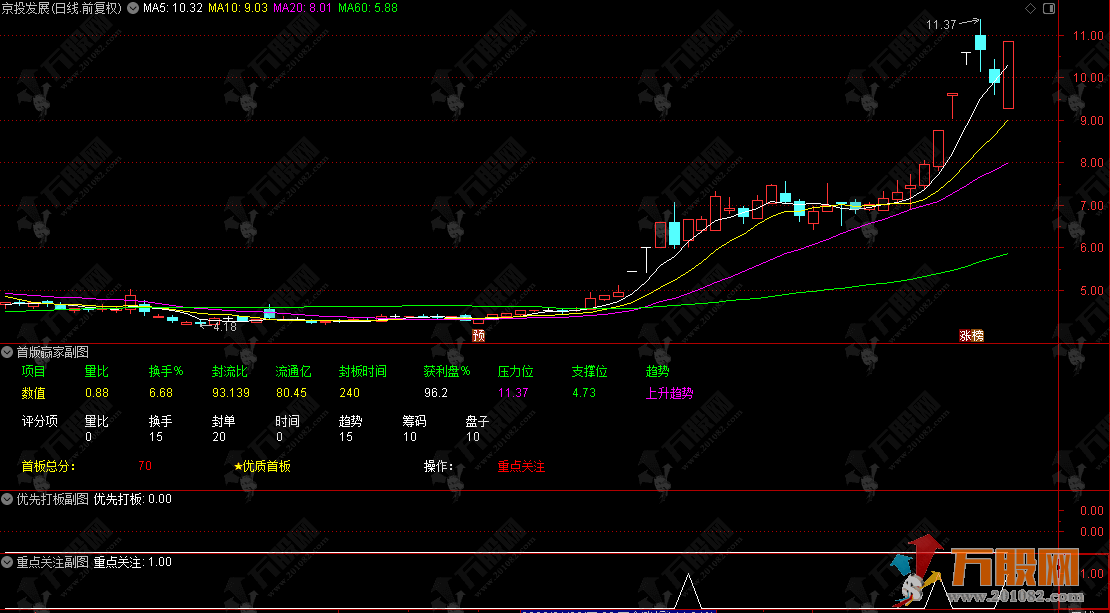
Task: Select the MA20 magenta indicator label
Action: click(x=303, y=8)
